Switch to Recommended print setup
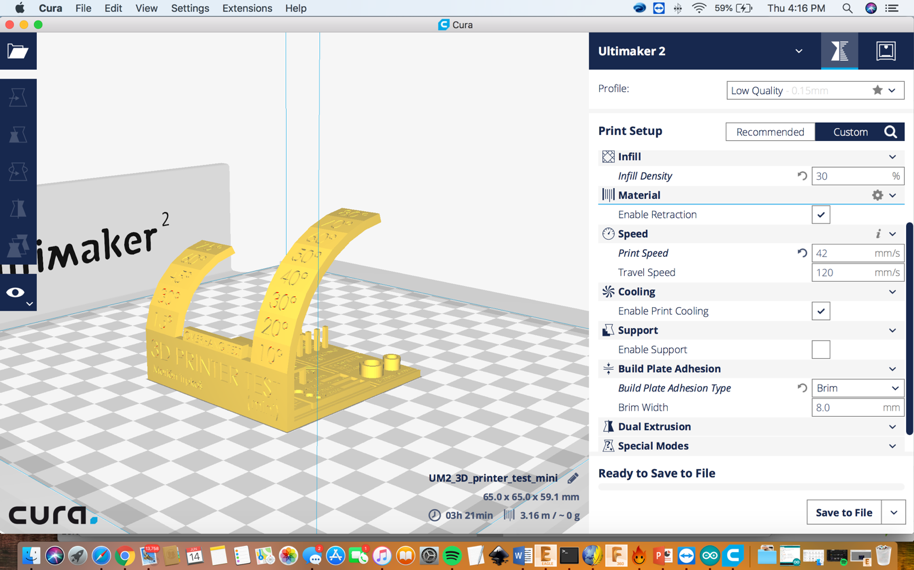The width and height of the screenshot is (914, 570). [770, 132]
